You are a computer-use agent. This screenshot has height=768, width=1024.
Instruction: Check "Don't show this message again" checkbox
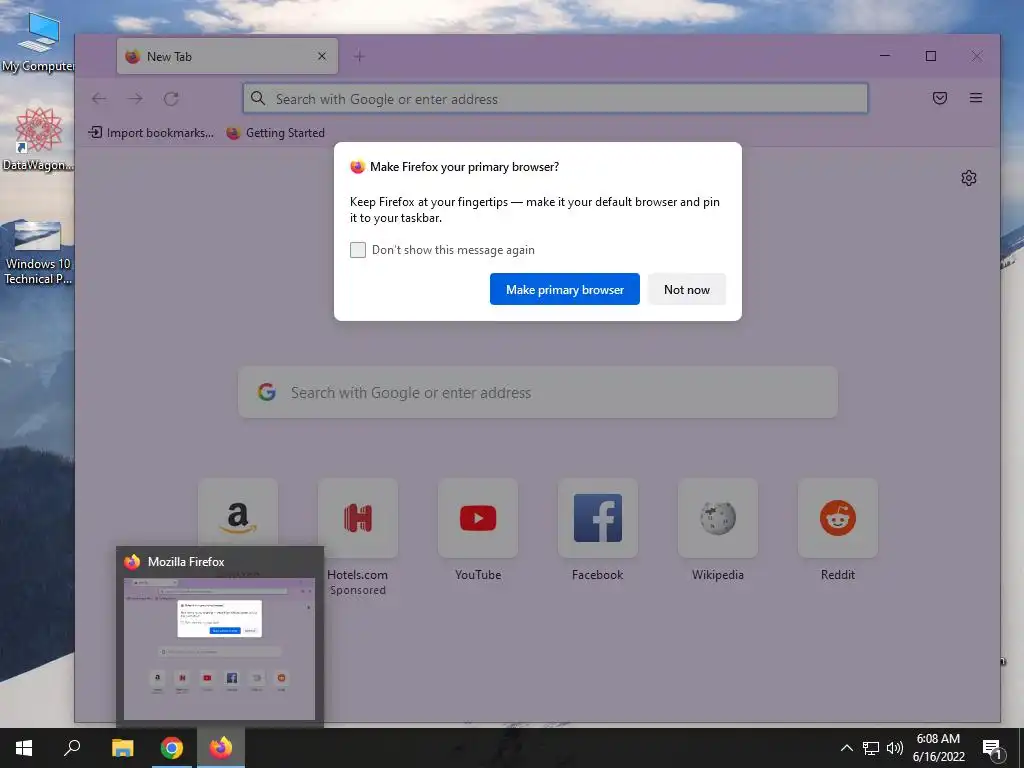point(358,249)
